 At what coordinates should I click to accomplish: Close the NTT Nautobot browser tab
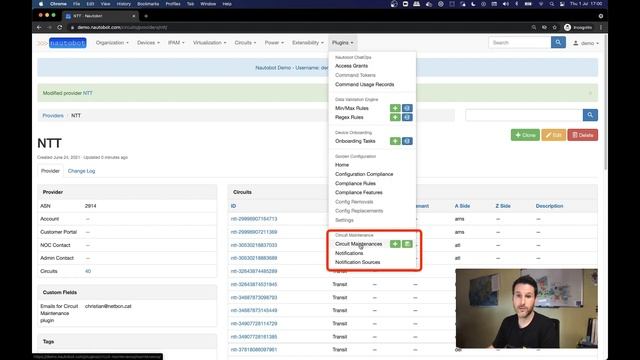pos(133,16)
